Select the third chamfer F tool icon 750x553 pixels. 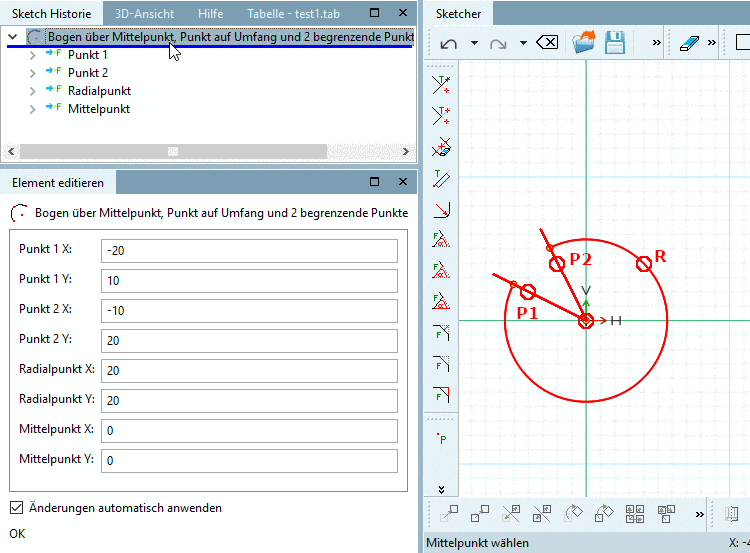click(441, 395)
